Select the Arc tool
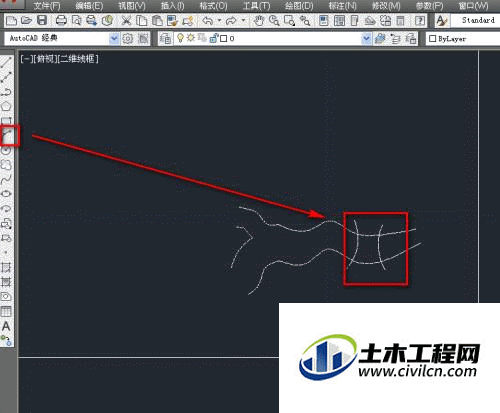The image size is (500, 413). (7, 135)
